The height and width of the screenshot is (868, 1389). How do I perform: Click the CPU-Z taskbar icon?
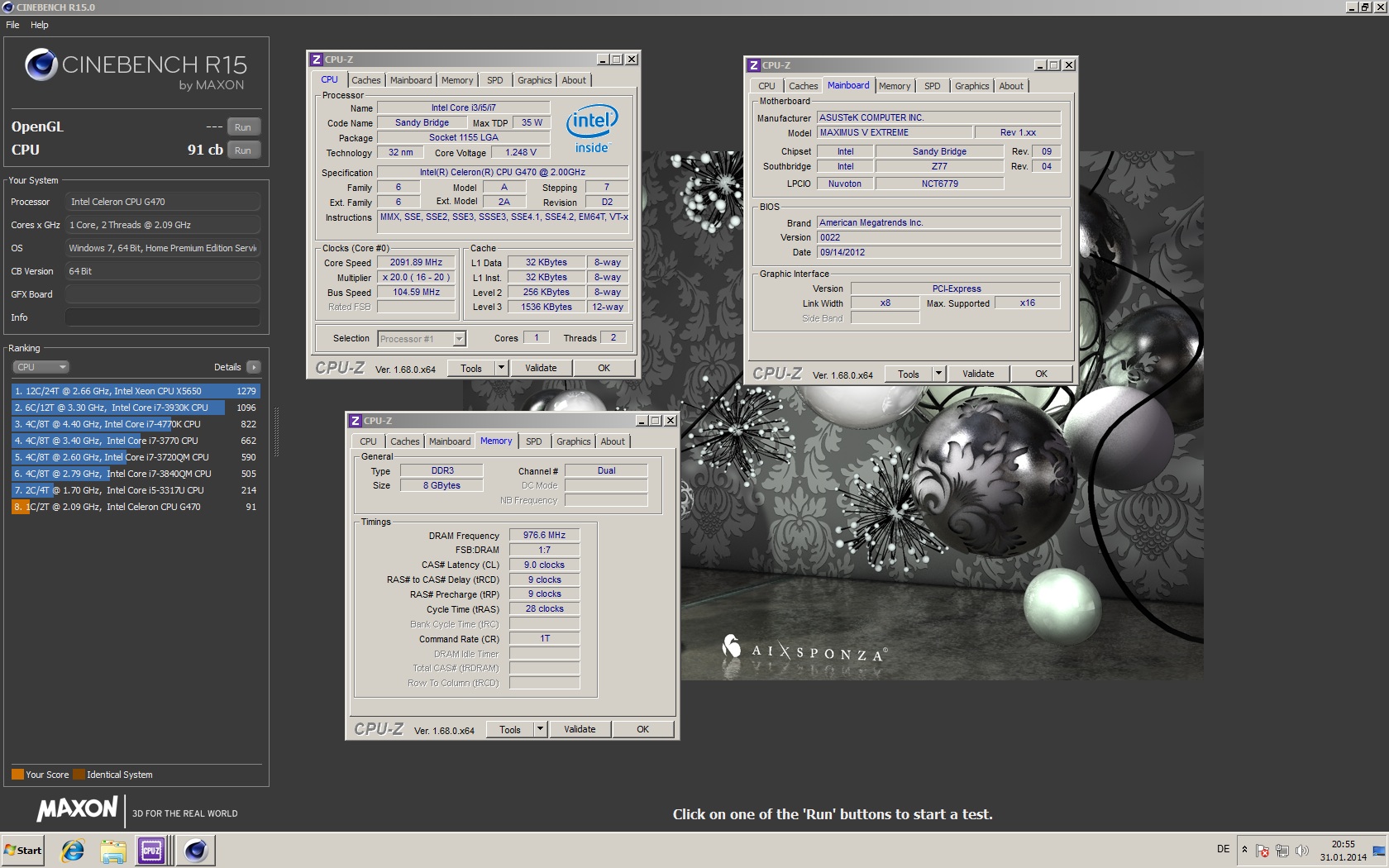click(x=151, y=851)
